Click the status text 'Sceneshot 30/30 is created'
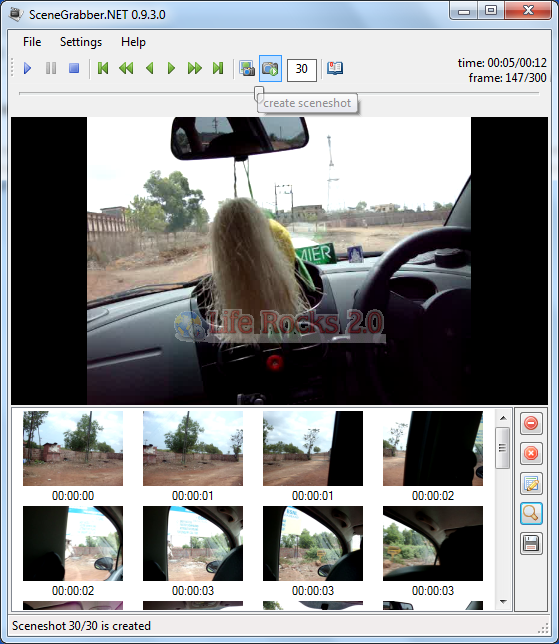Image resolution: width=559 pixels, height=644 pixels. [x=81, y=626]
